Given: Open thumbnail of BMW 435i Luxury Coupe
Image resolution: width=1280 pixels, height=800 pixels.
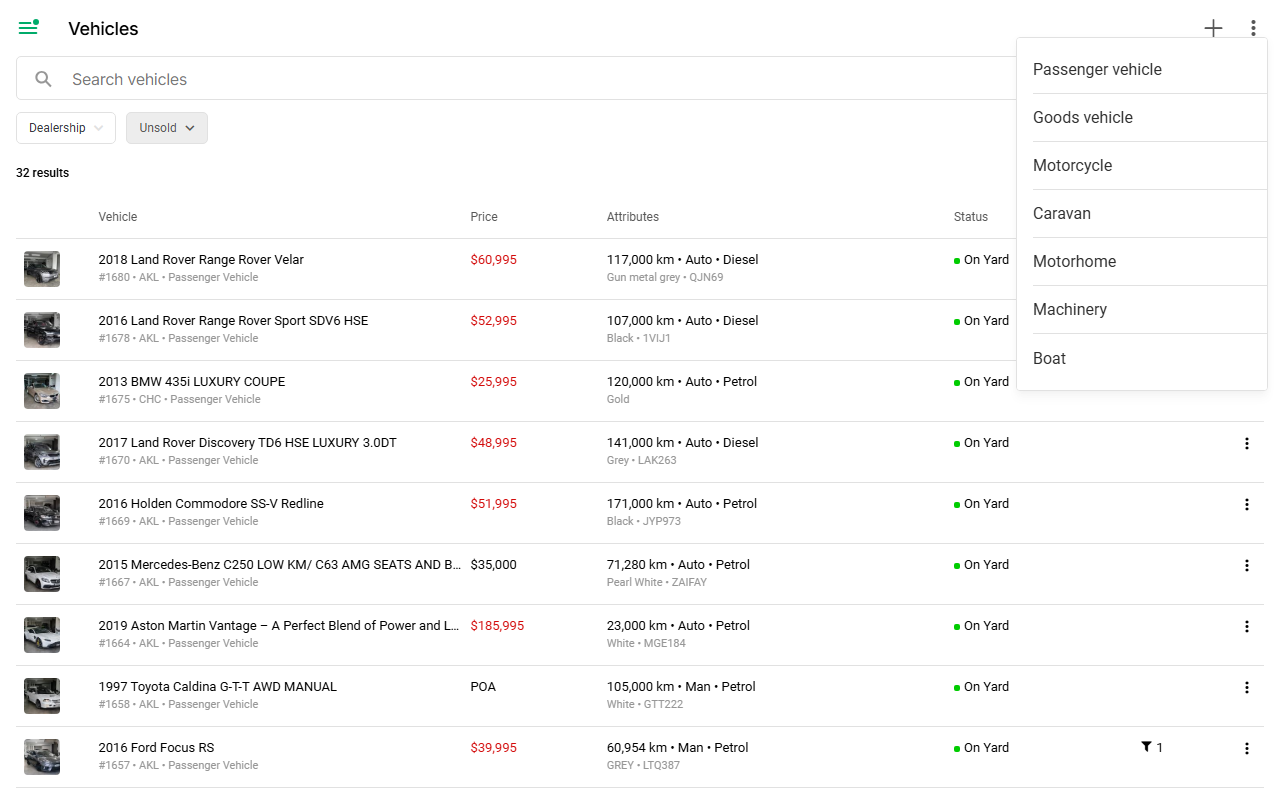Looking at the screenshot, I should tap(42, 391).
